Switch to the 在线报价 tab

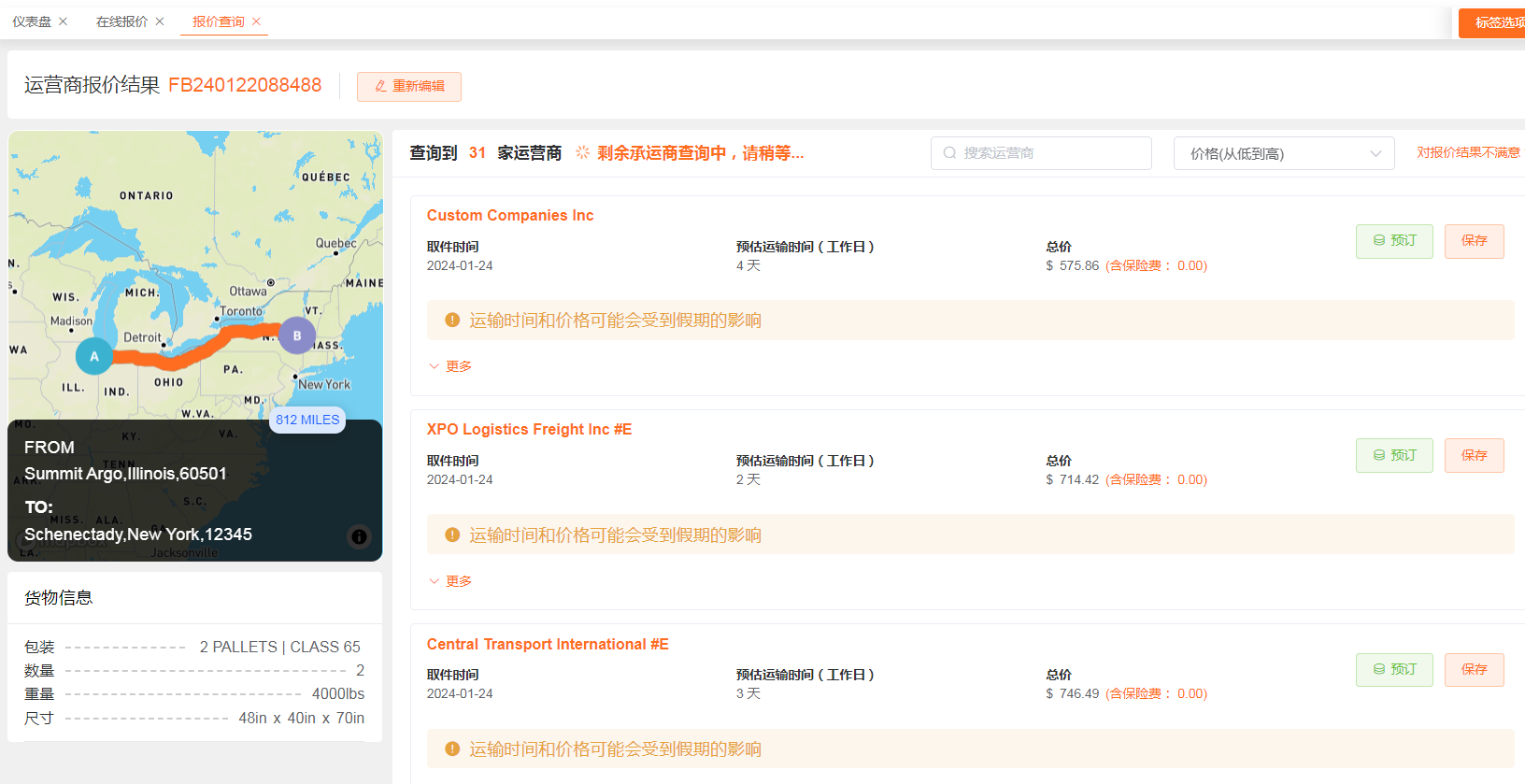121,21
